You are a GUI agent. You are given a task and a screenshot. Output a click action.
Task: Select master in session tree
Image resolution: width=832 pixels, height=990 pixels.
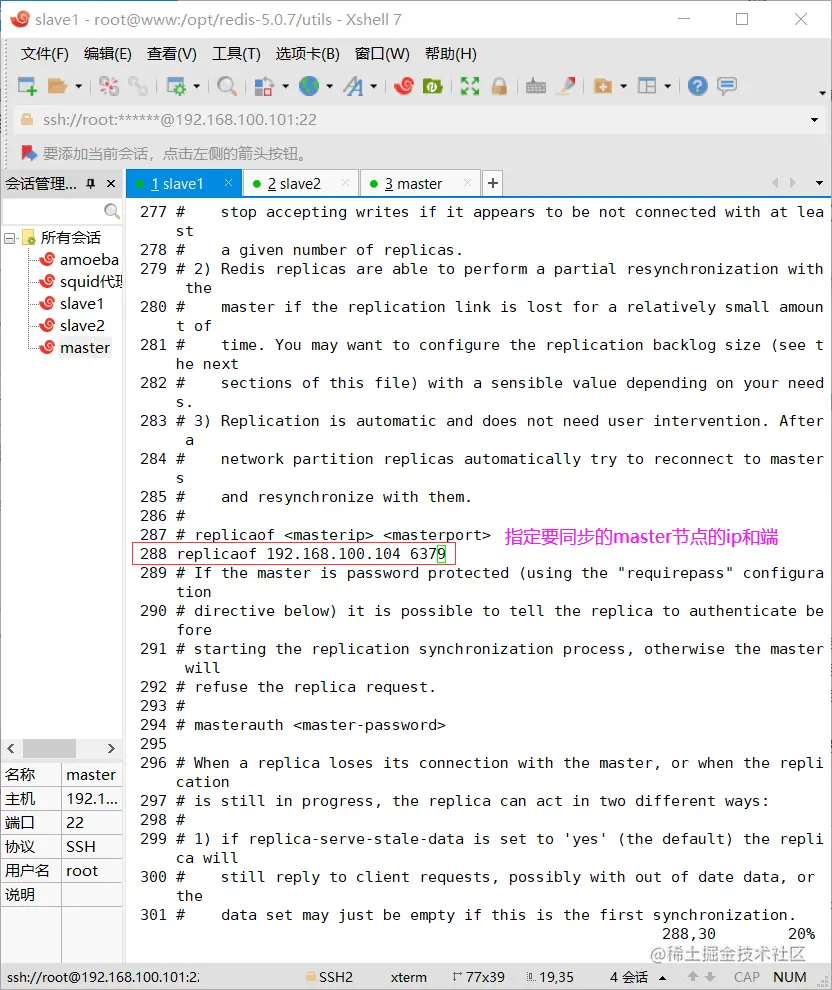(85, 348)
